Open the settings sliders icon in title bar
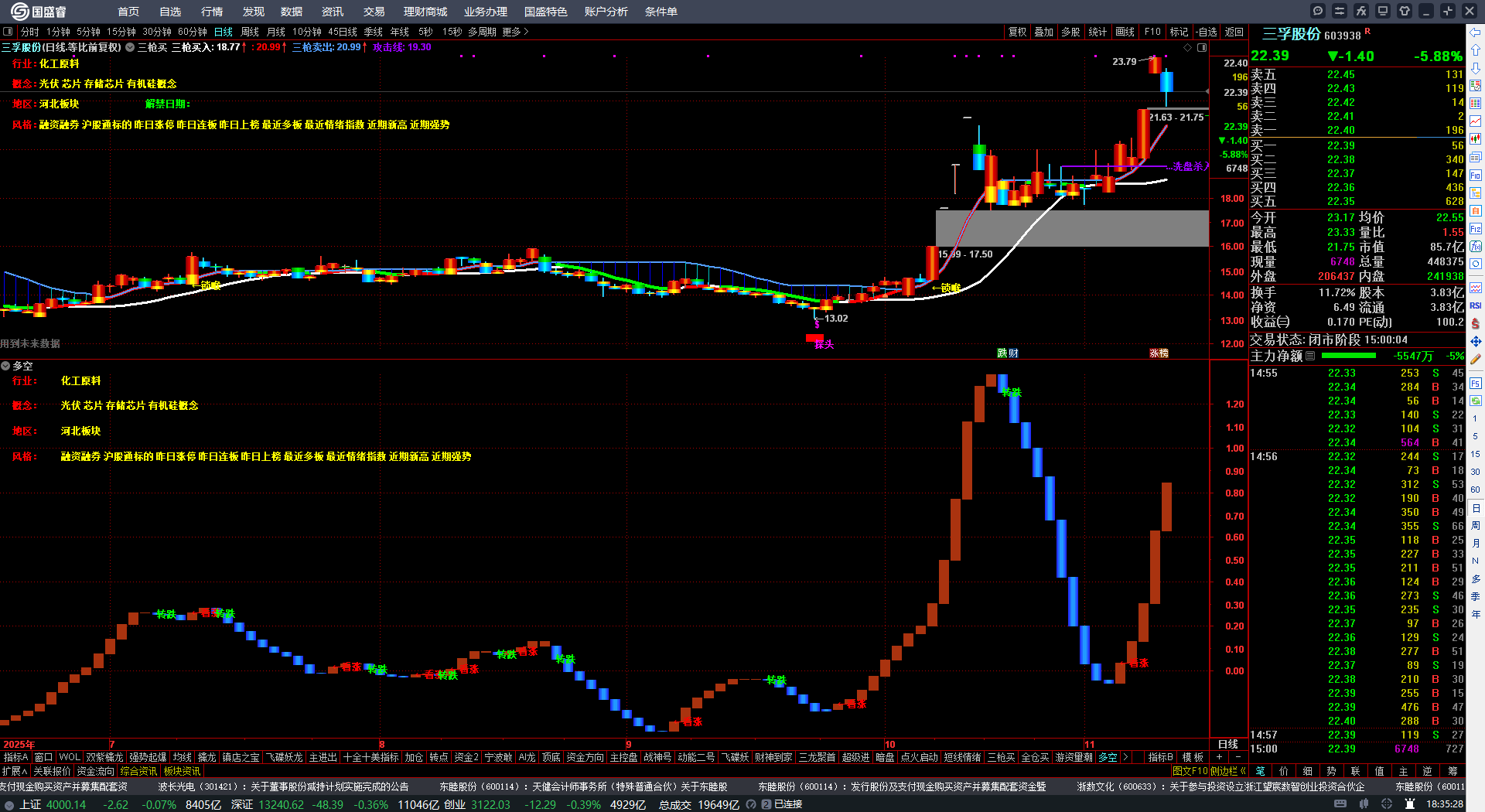Image resolution: width=1485 pixels, height=812 pixels. coord(1340,11)
